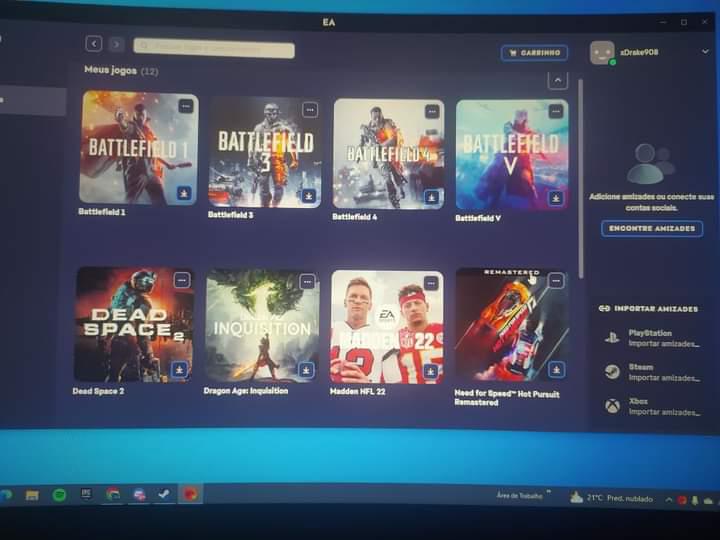Open Need for Speed Hot Pursuit cover thumbnail
720x540 pixels.
tap(512, 325)
